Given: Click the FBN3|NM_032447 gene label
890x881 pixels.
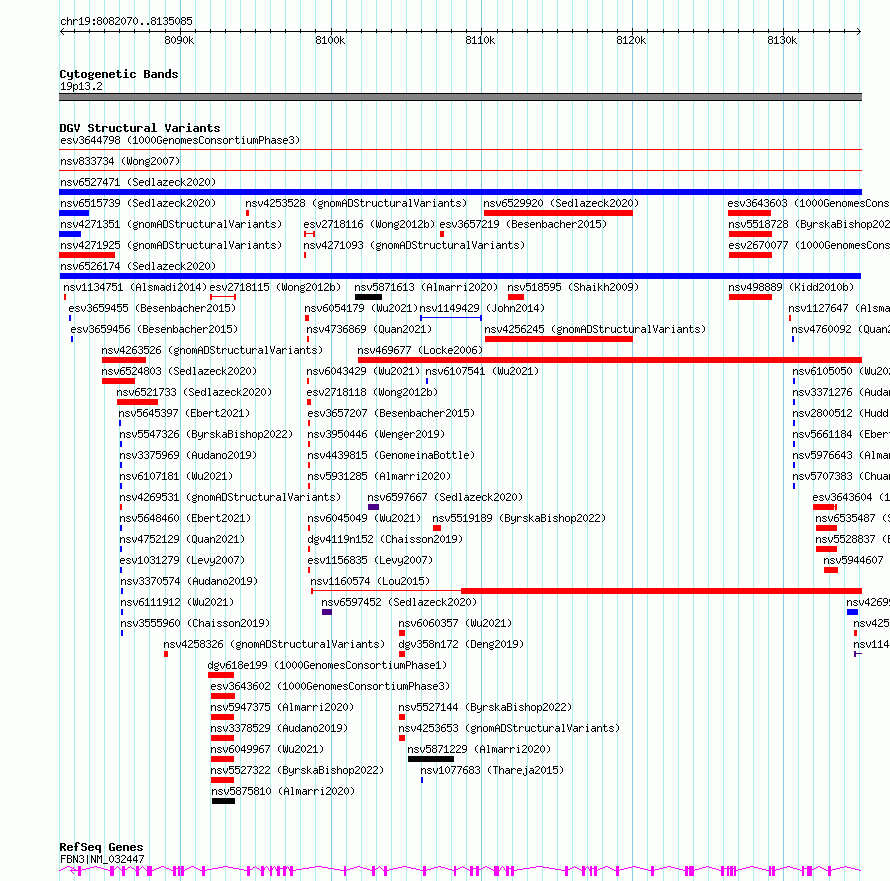Looking at the screenshot, I should [x=102, y=859].
